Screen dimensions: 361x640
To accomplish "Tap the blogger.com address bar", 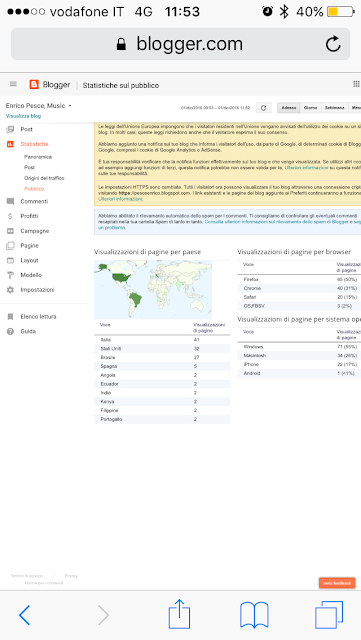I will click(180, 44).
